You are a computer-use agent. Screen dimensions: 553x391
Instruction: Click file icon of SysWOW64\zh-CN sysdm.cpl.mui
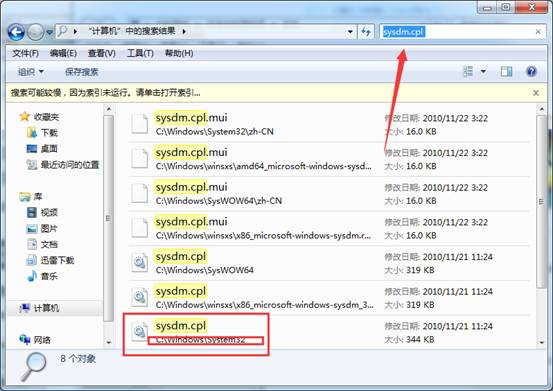coord(140,193)
